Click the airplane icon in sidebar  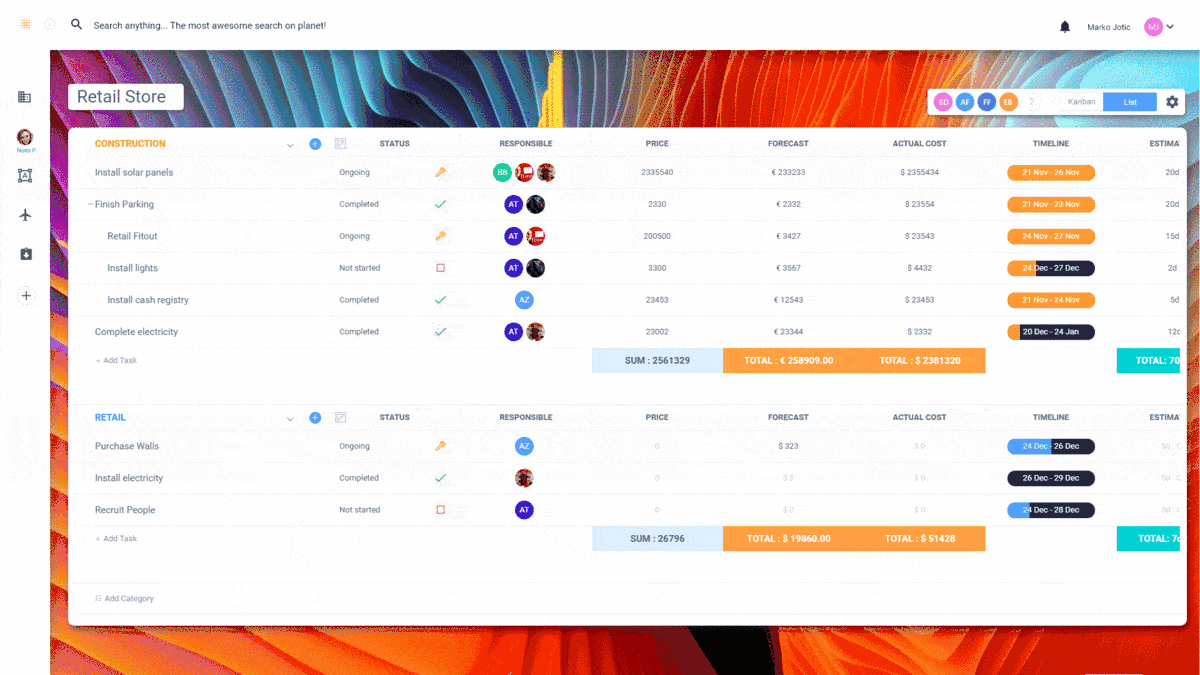tap(26, 215)
